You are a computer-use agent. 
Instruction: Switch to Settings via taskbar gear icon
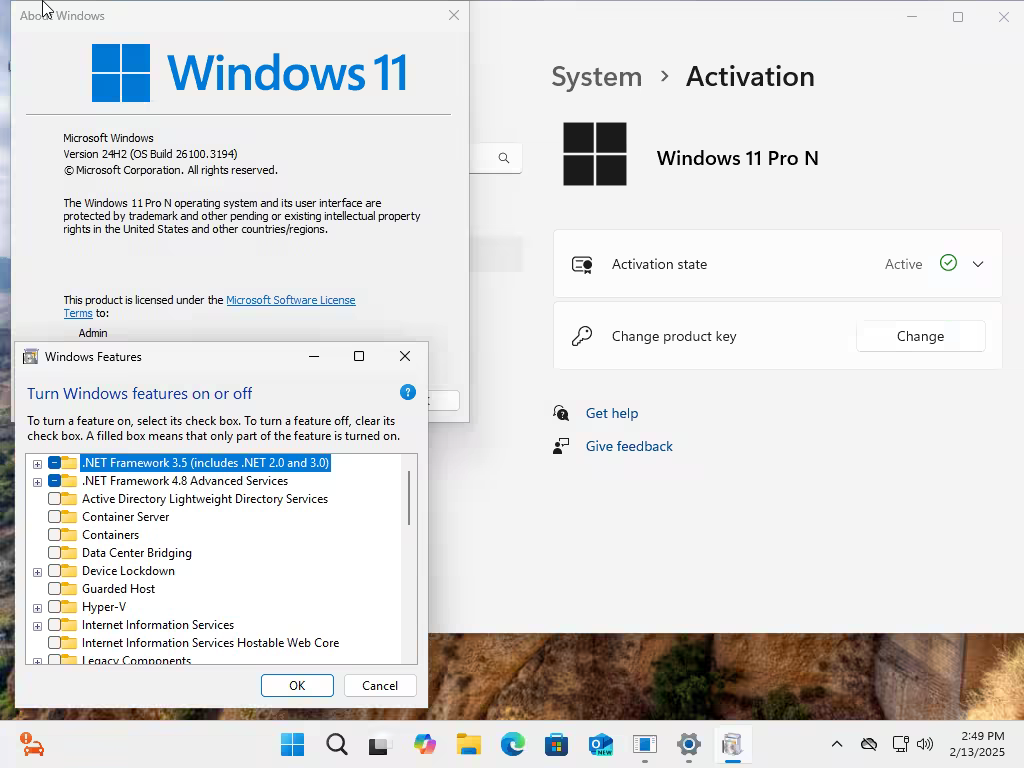pos(688,744)
